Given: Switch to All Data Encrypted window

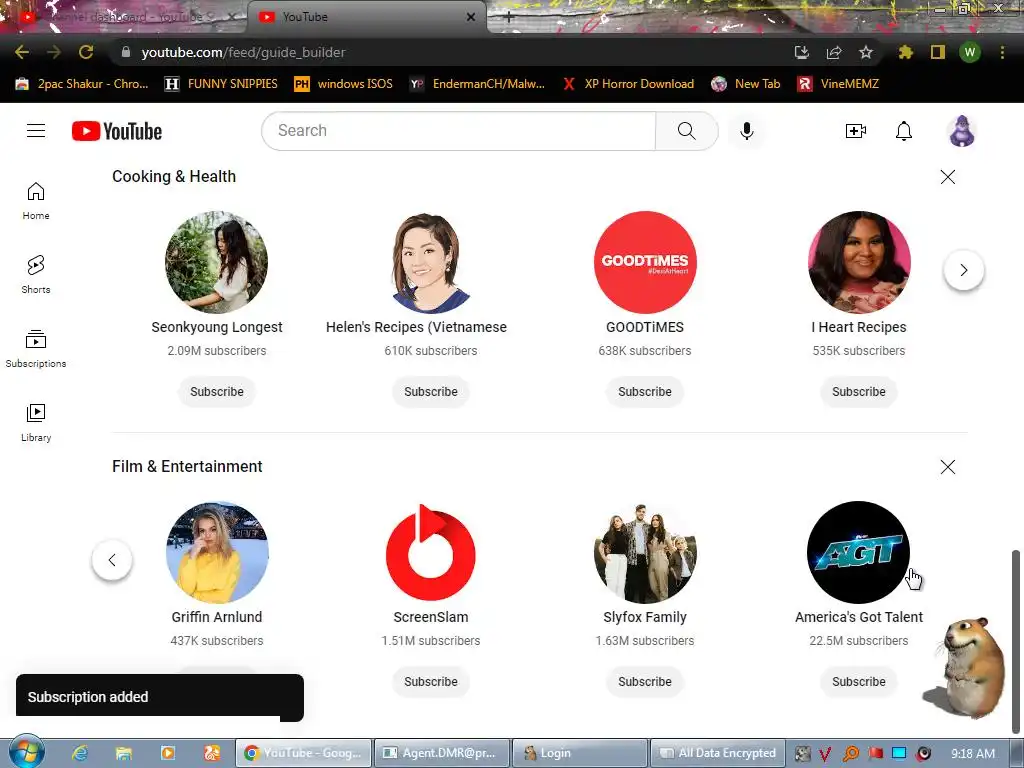Looking at the screenshot, I should tap(717, 753).
